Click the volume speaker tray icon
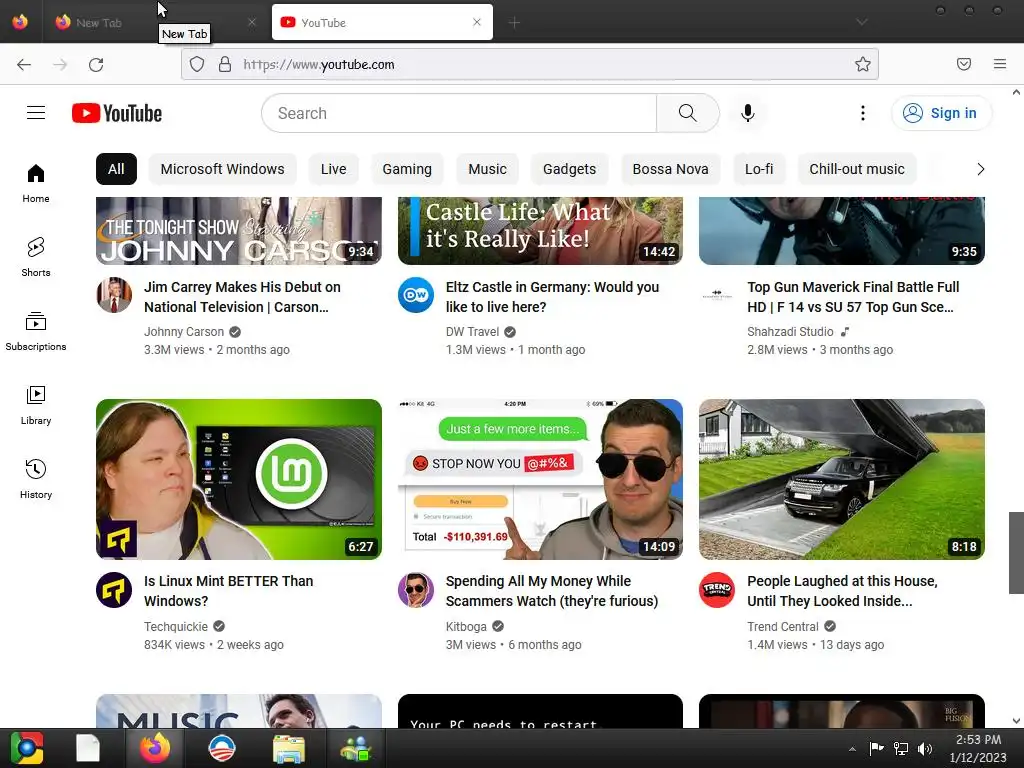 (x=925, y=748)
